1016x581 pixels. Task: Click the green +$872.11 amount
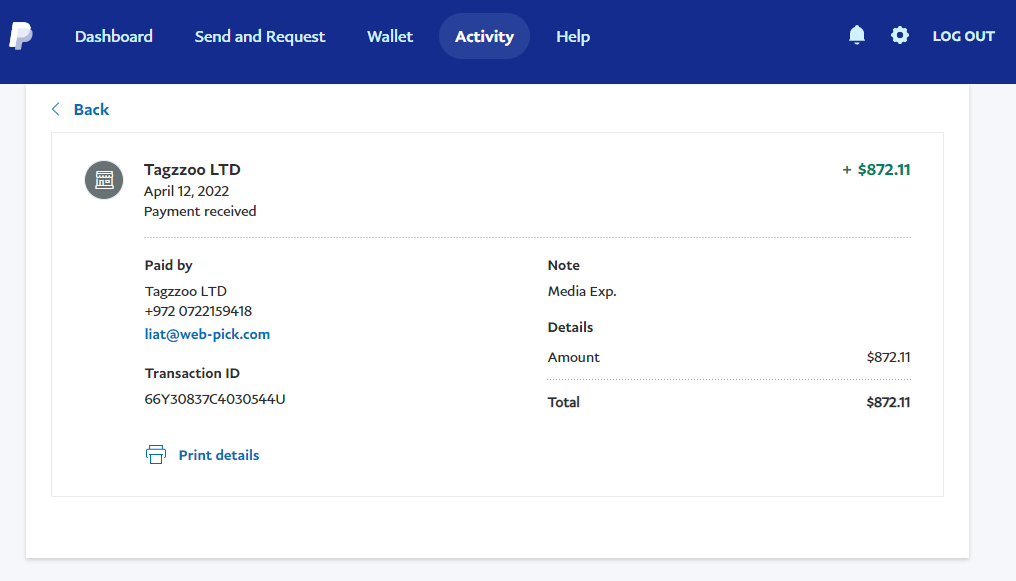tap(877, 170)
